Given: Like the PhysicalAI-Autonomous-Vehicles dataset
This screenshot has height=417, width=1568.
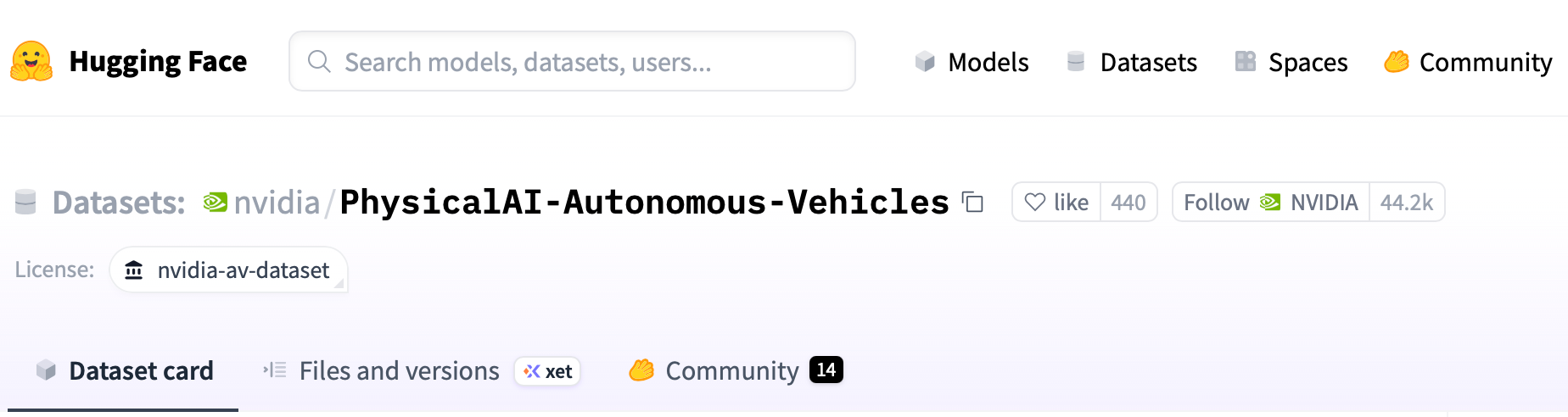Looking at the screenshot, I should click(x=1057, y=203).
